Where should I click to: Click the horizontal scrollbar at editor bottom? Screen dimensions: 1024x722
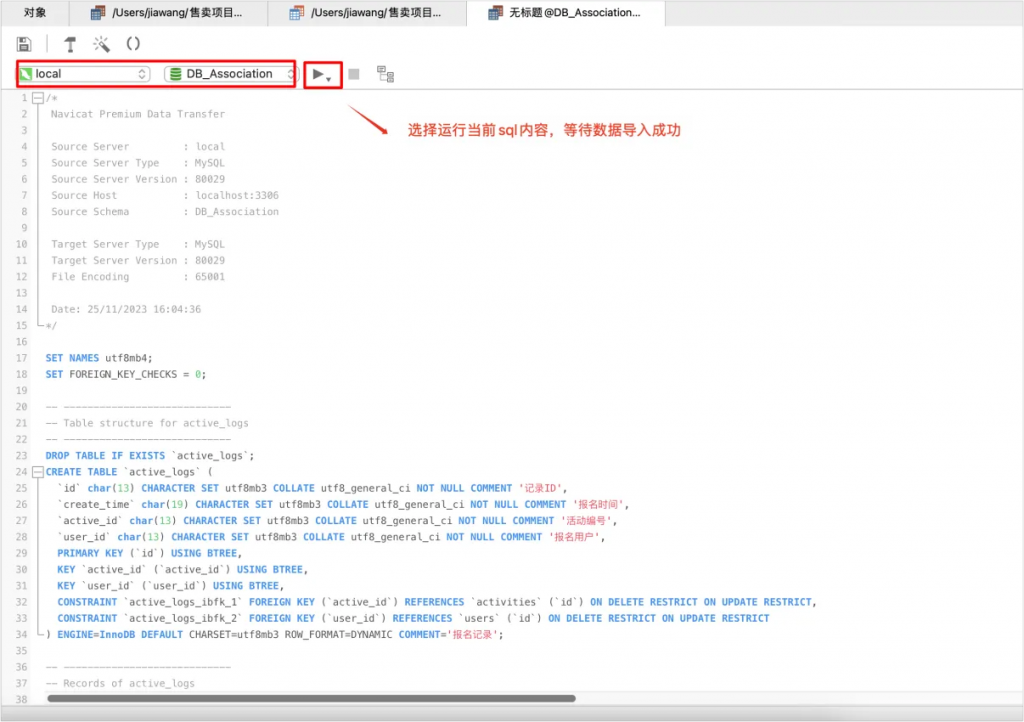click(x=310, y=698)
